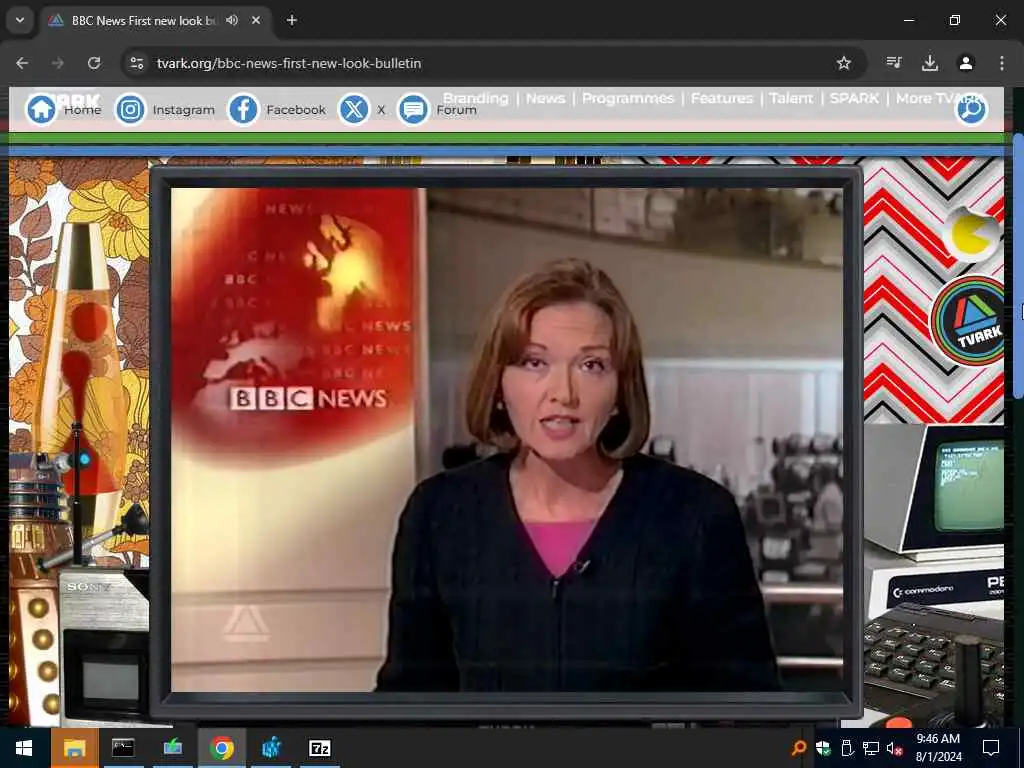Open a new browser tab
Image resolution: width=1024 pixels, height=768 pixels.
(292, 20)
